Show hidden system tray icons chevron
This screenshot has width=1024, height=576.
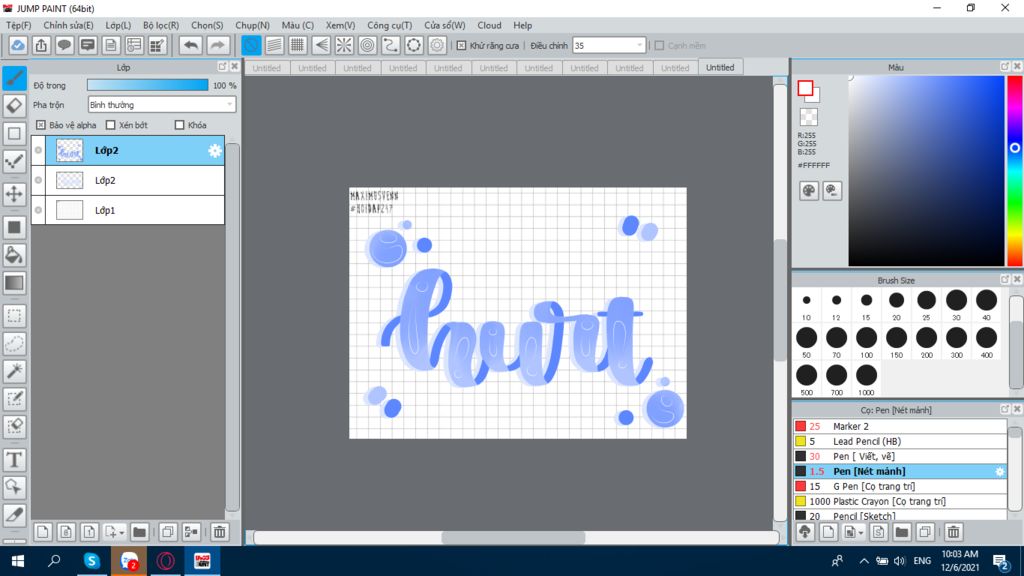click(863, 560)
